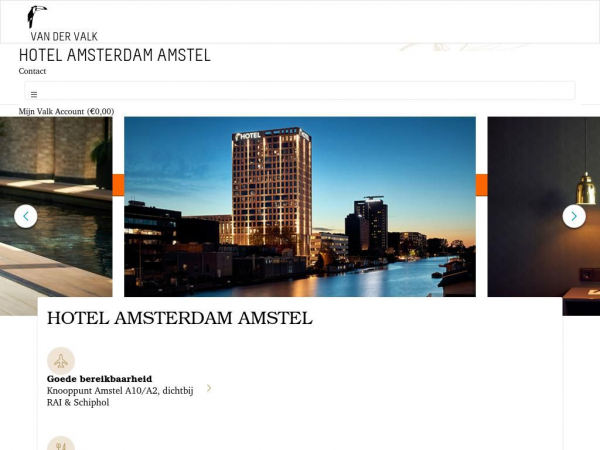Screen dimensions: 600x450
Task: Click orange marker left of skyline photo
Action: (x=118, y=185)
